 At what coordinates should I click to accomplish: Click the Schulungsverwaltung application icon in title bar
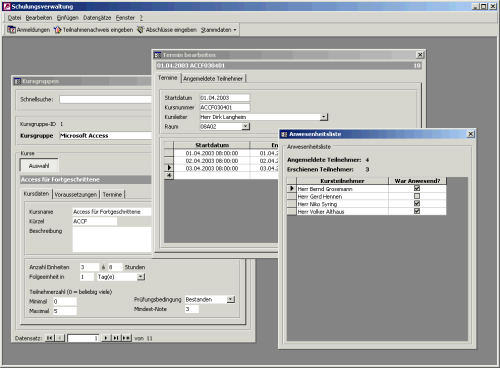click(7, 6)
